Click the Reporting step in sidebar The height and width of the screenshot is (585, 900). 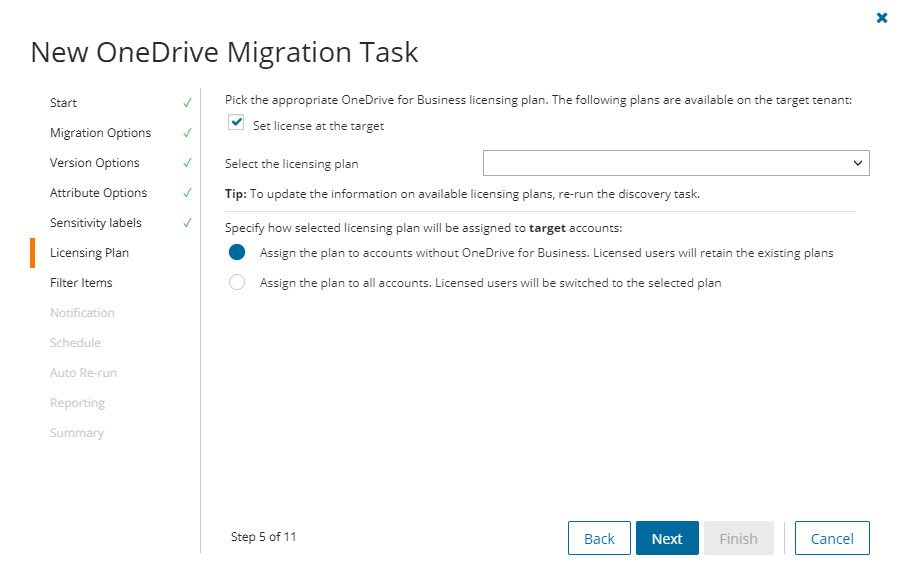pos(77,402)
